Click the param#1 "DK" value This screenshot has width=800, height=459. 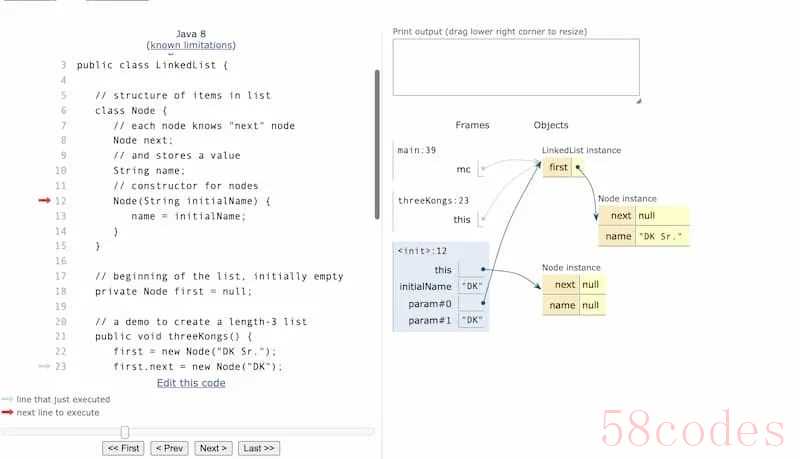point(472,320)
